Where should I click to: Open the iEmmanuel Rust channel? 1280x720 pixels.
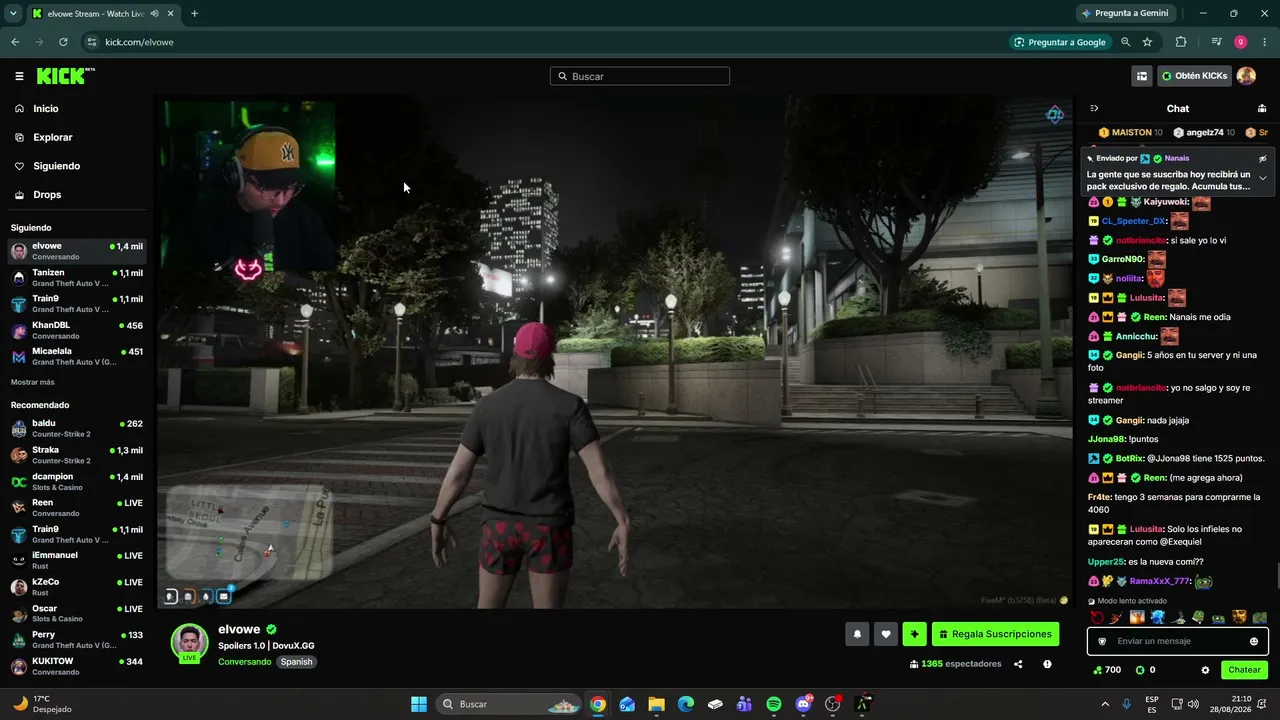pos(77,561)
